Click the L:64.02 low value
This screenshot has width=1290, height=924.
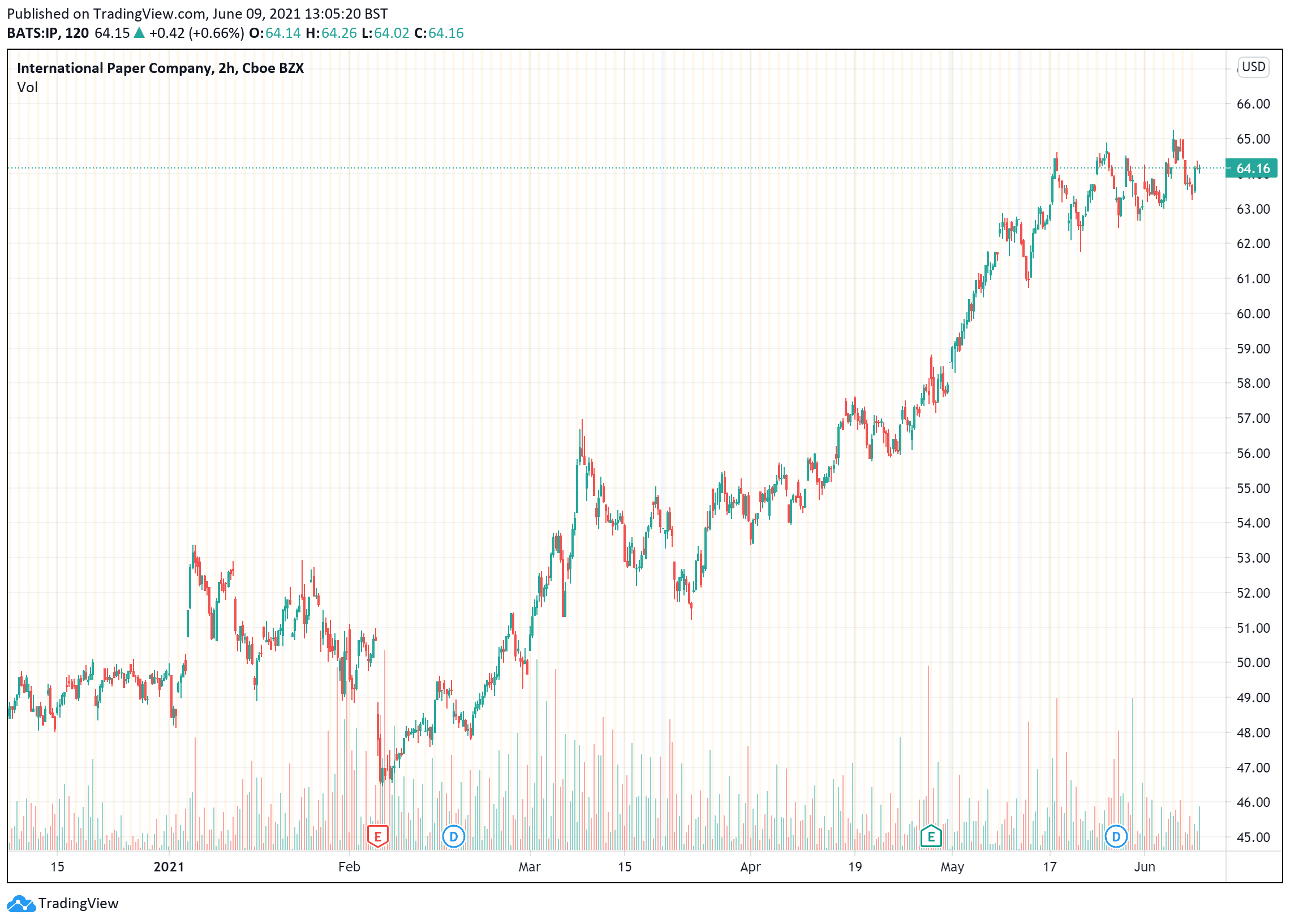(x=385, y=33)
